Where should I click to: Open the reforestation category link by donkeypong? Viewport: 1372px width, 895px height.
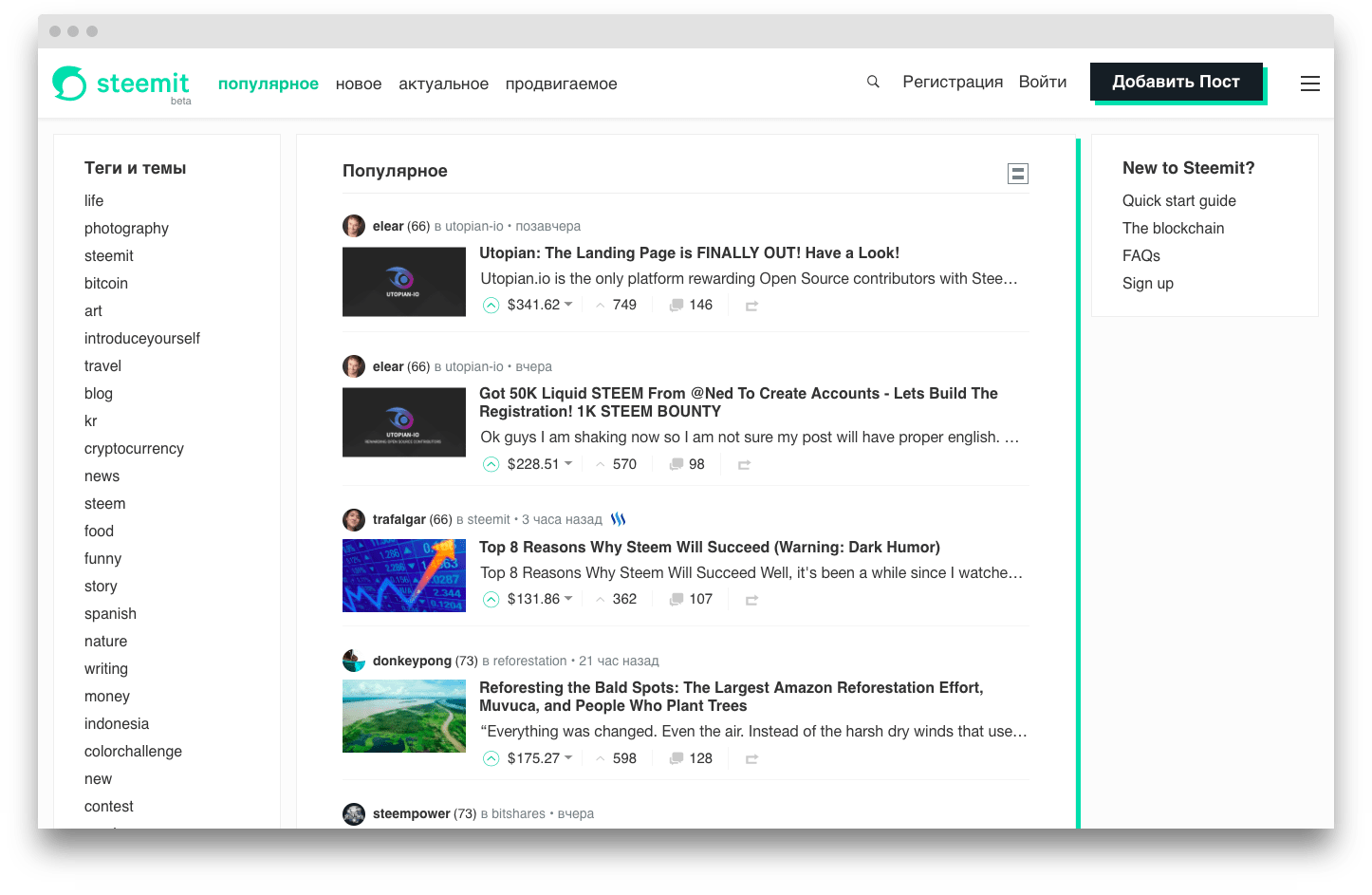(x=529, y=661)
